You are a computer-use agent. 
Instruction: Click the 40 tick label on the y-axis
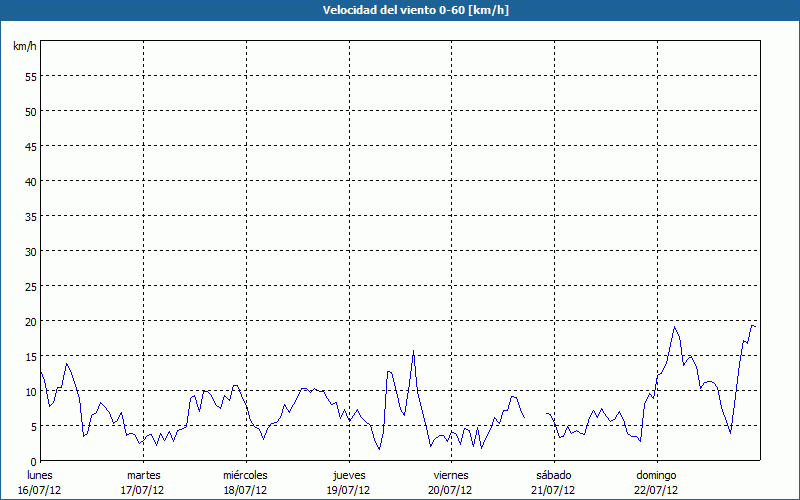click(x=31, y=181)
